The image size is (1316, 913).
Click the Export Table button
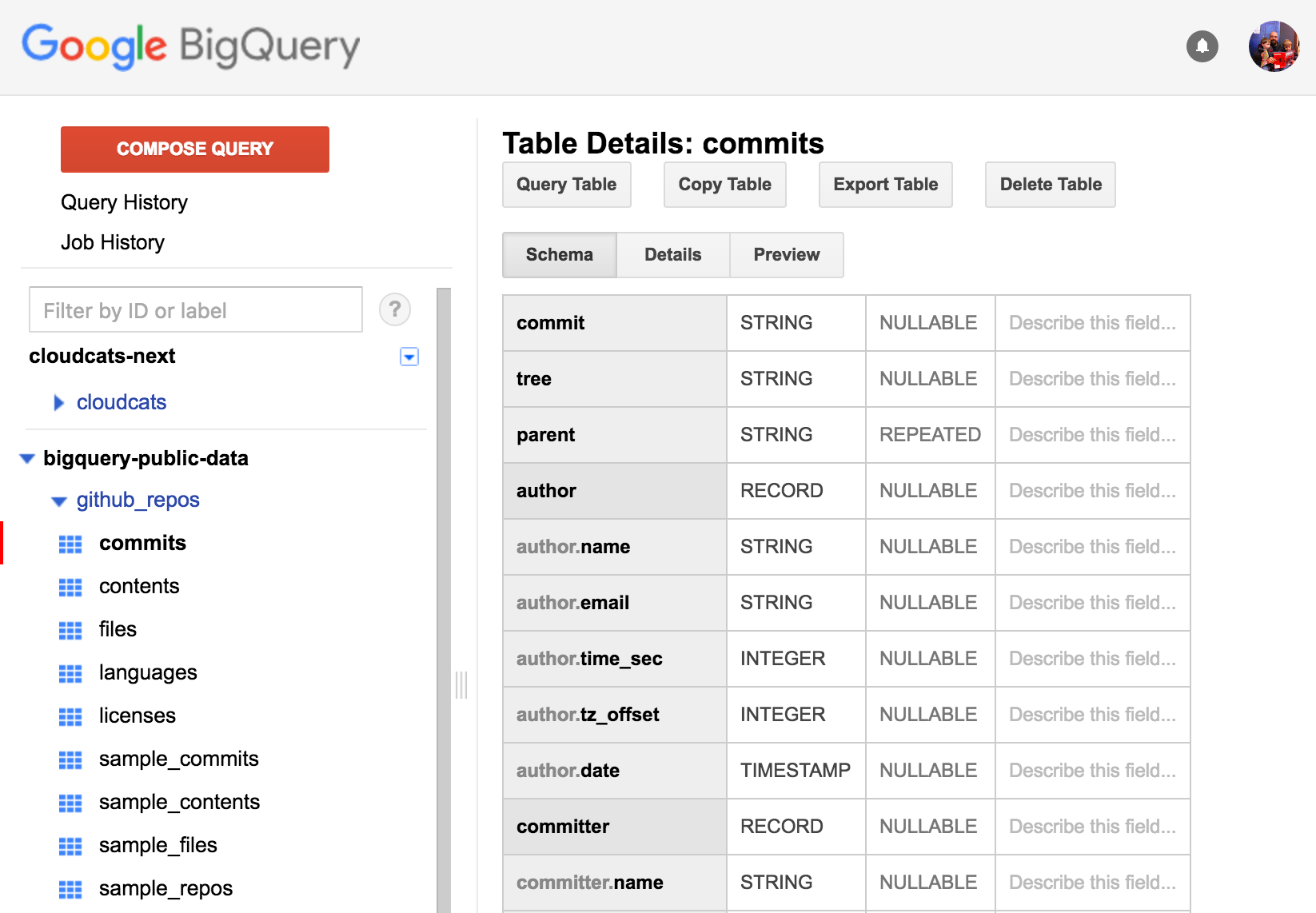coord(886,185)
